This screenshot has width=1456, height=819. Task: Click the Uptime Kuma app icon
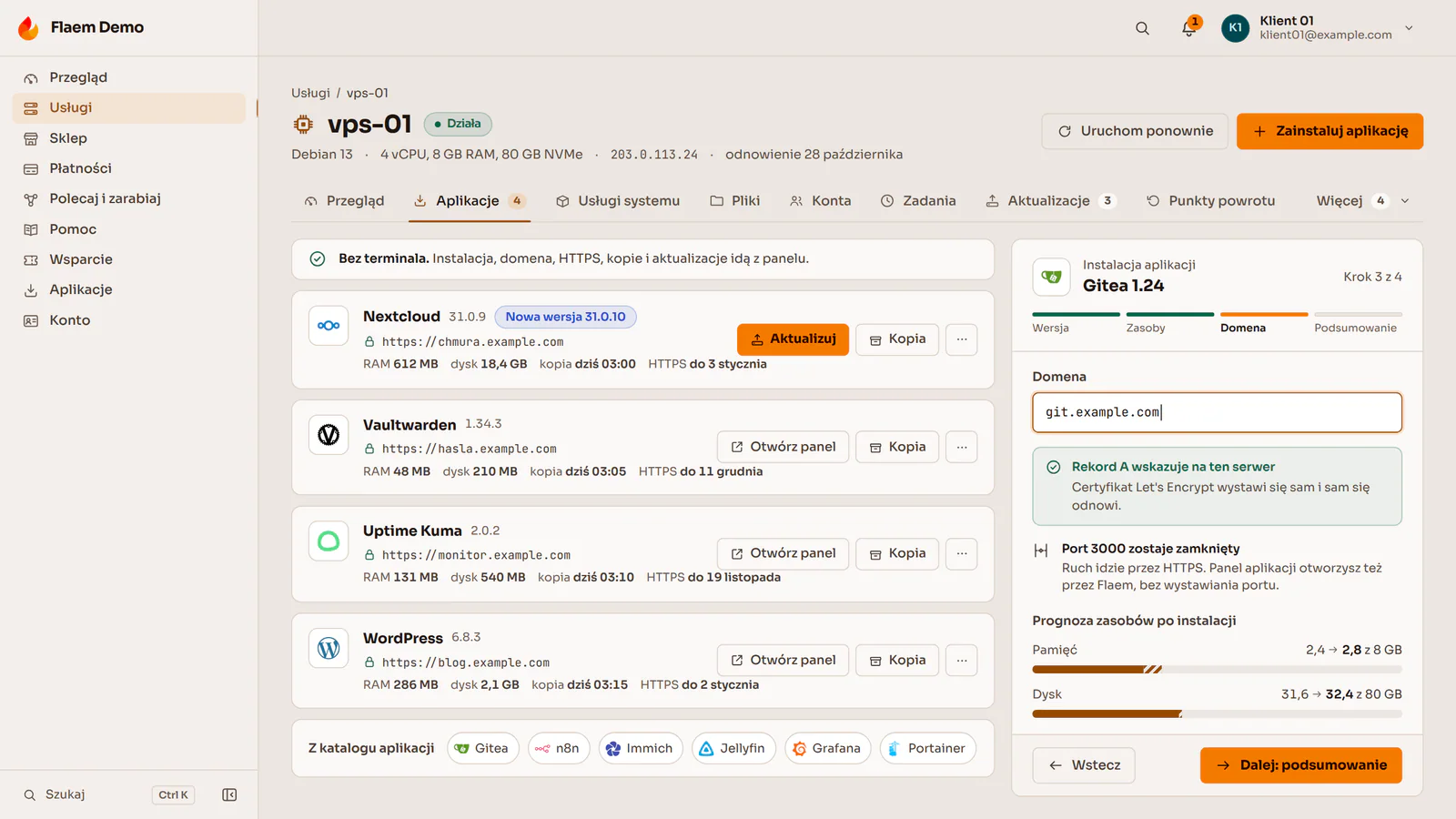click(x=329, y=541)
